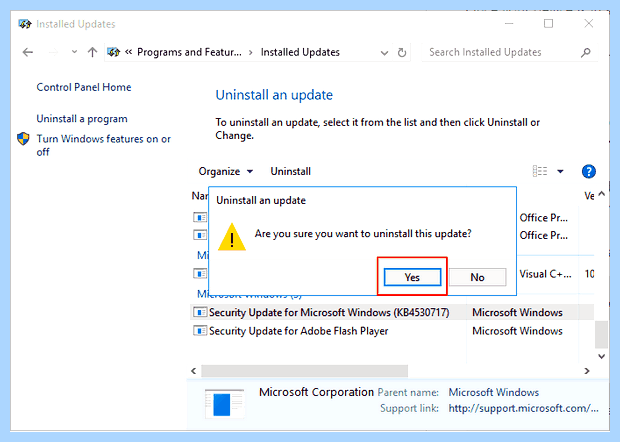Image resolution: width=620 pixels, height=442 pixels.
Task: Click the details pane update thumbnail
Action: click(224, 404)
